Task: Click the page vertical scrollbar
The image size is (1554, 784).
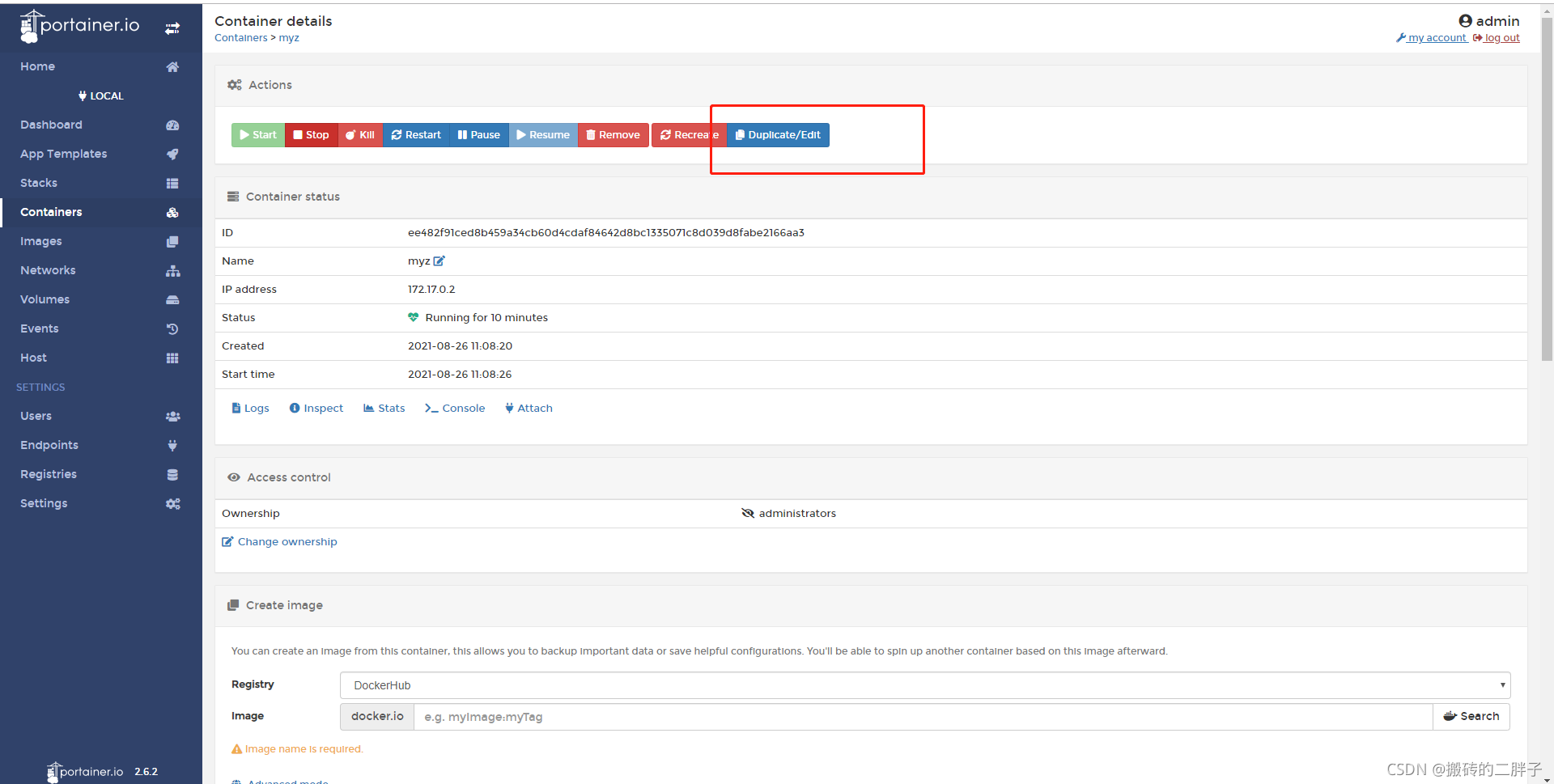Action: 1547,189
